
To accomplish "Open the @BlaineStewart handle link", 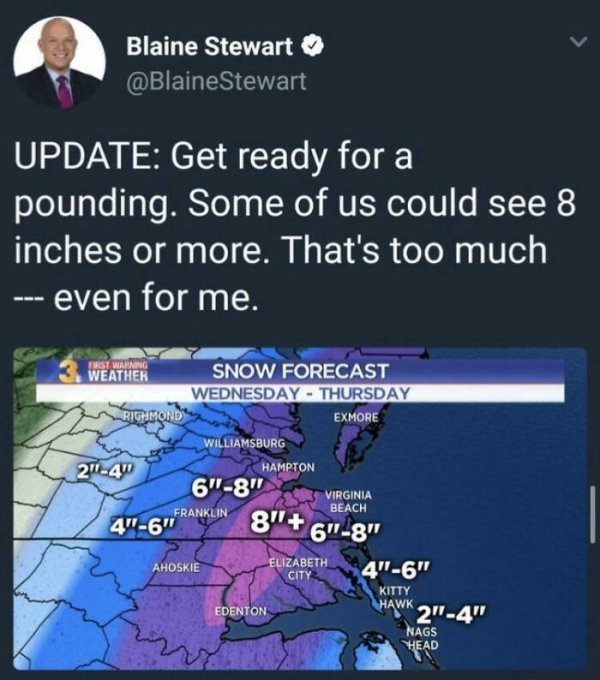I will (216, 81).
